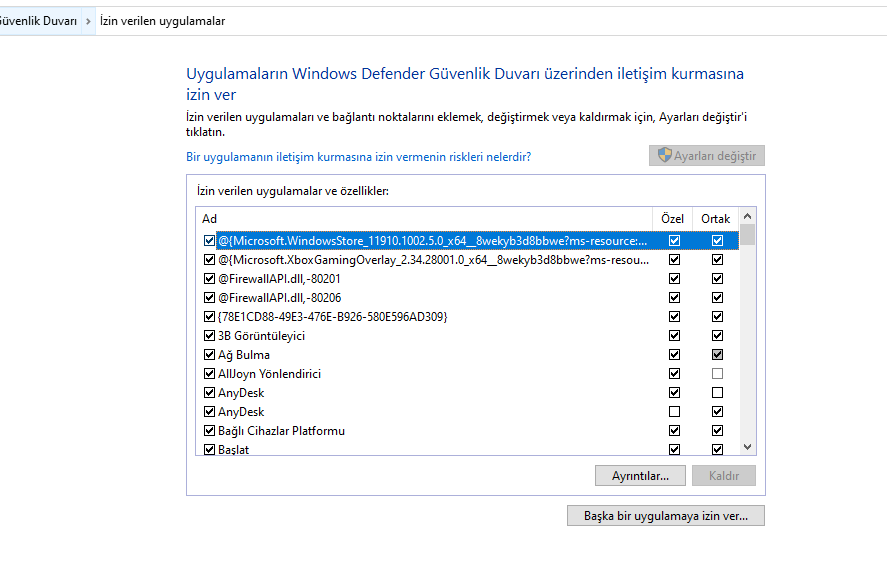Click the shield icon on Ayarları değiştir
This screenshot has height=585, width=887.
click(663, 156)
